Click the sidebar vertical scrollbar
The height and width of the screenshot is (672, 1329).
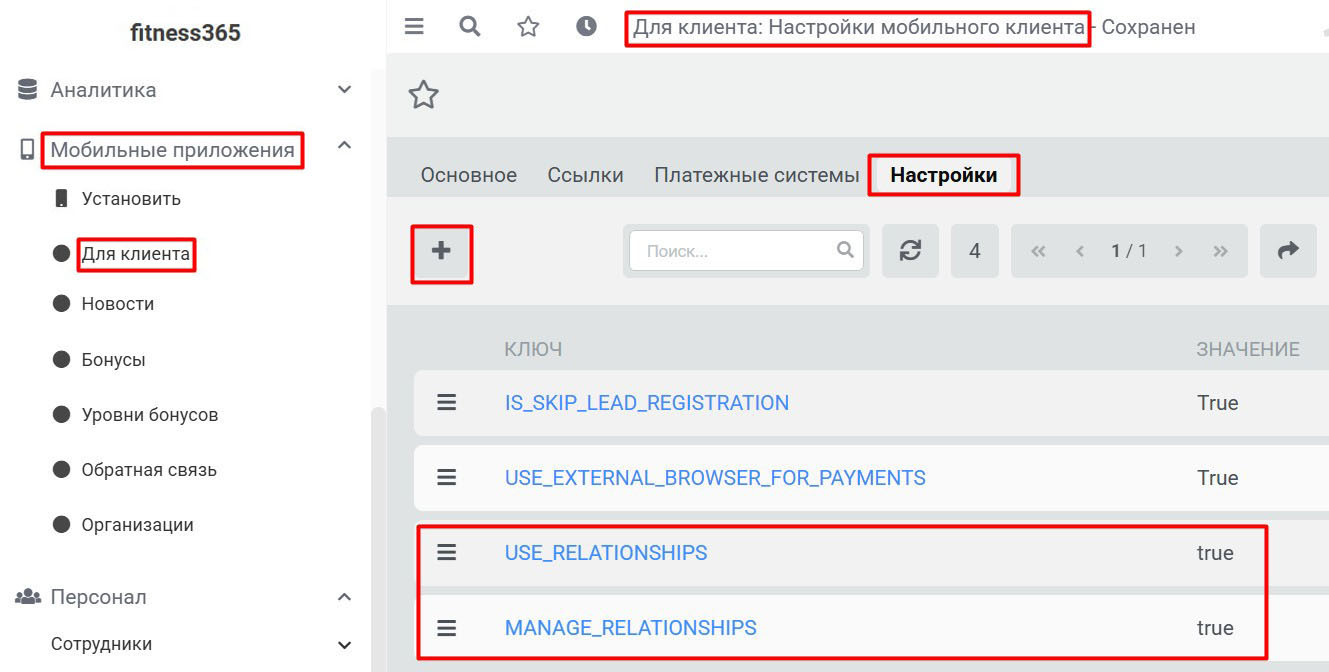point(377,540)
